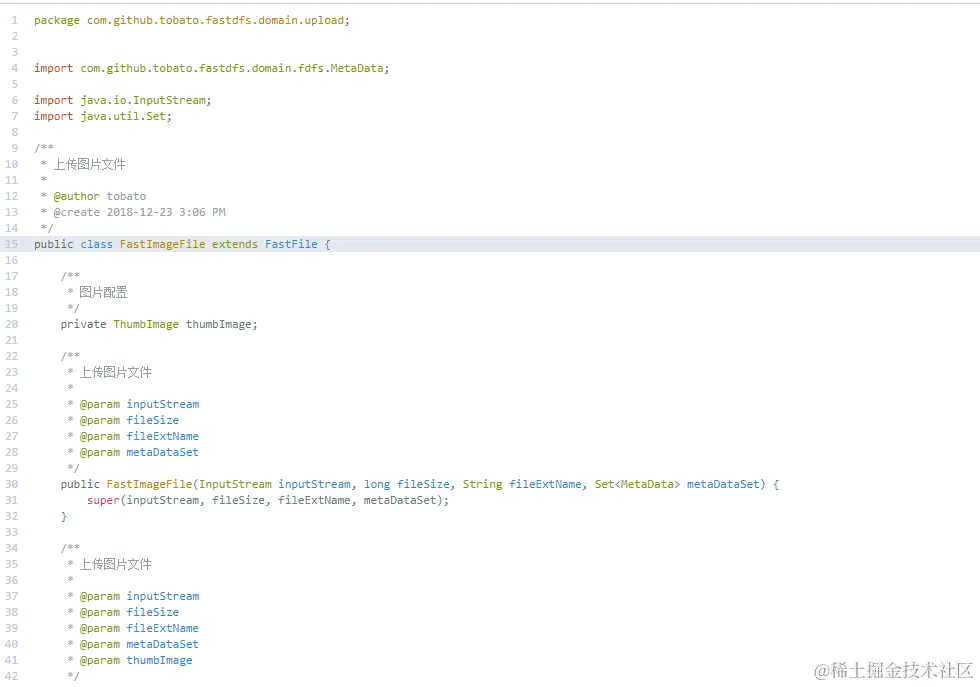The height and width of the screenshot is (687, 980).
Task: Click the class name 'FastImageFile' on line 15
Action: [x=162, y=244]
